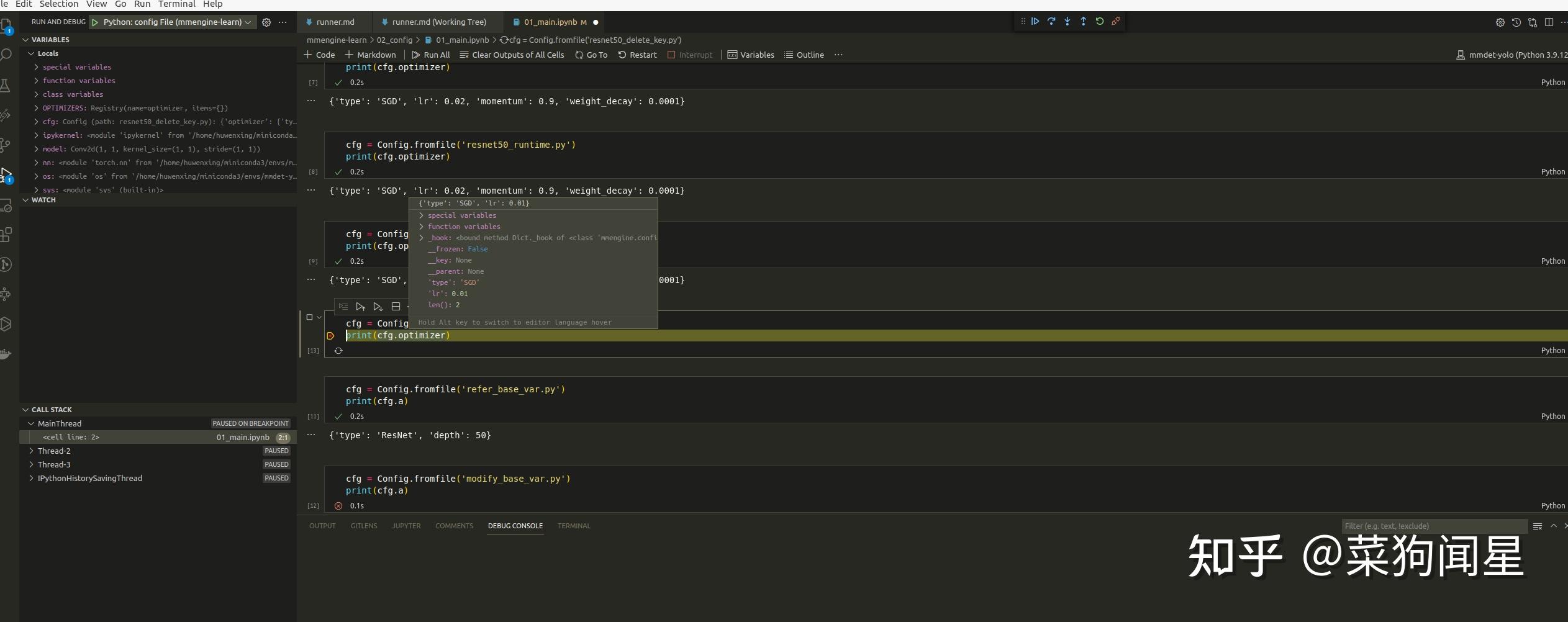Click Run All in the notebook toolbar

coord(430,55)
